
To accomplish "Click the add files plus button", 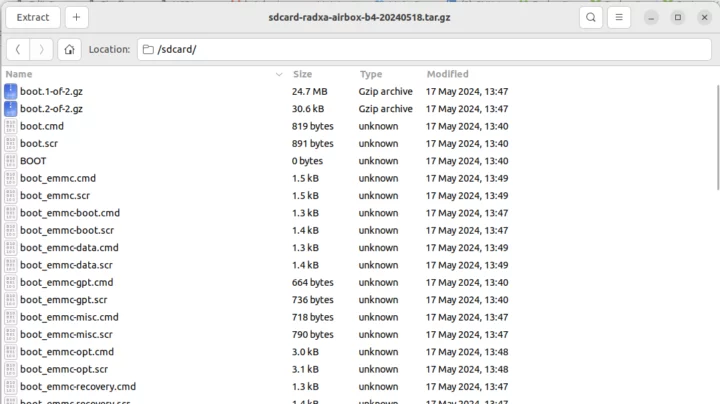I will [x=77, y=17].
